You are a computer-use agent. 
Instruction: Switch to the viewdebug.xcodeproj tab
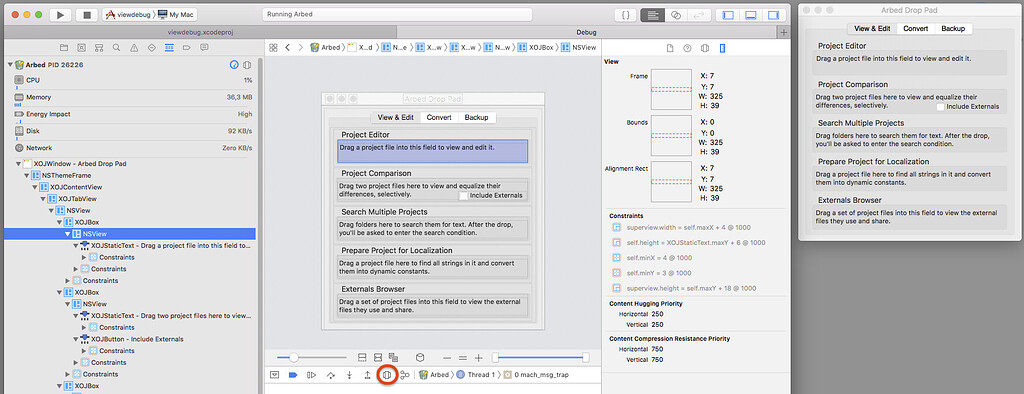pyautogui.click(x=199, y=32)
